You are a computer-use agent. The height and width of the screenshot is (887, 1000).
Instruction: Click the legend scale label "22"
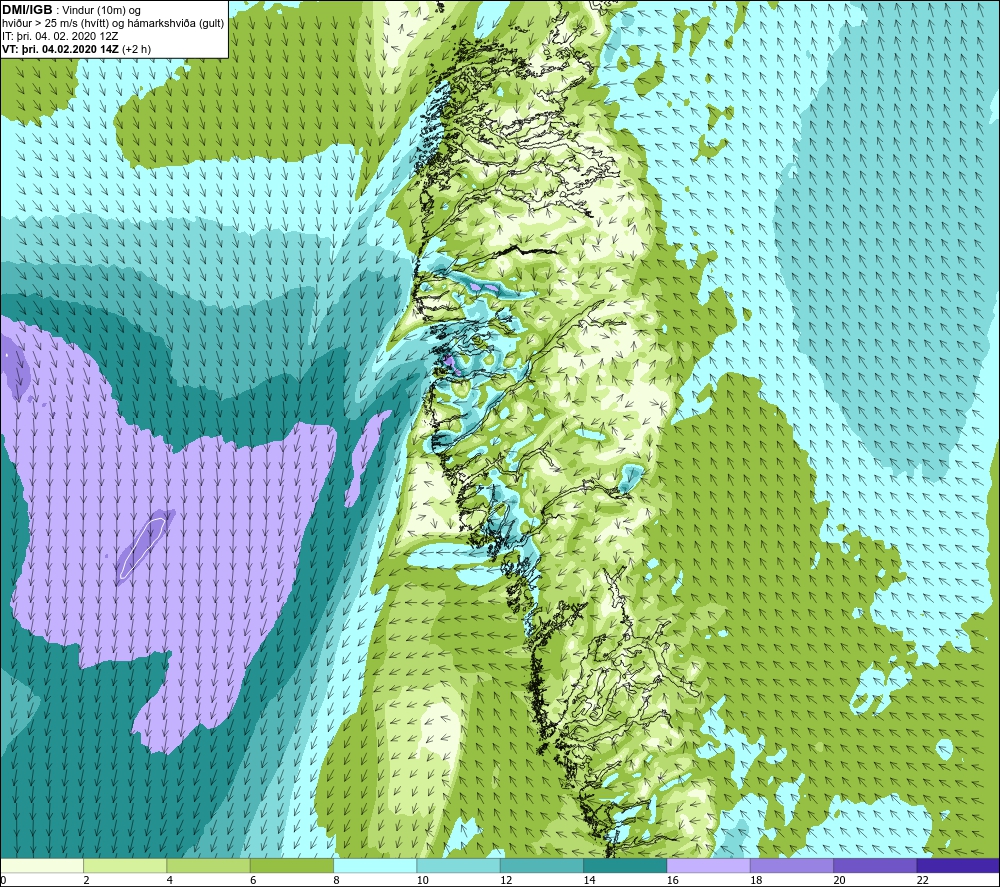click(x=923, y=880)
